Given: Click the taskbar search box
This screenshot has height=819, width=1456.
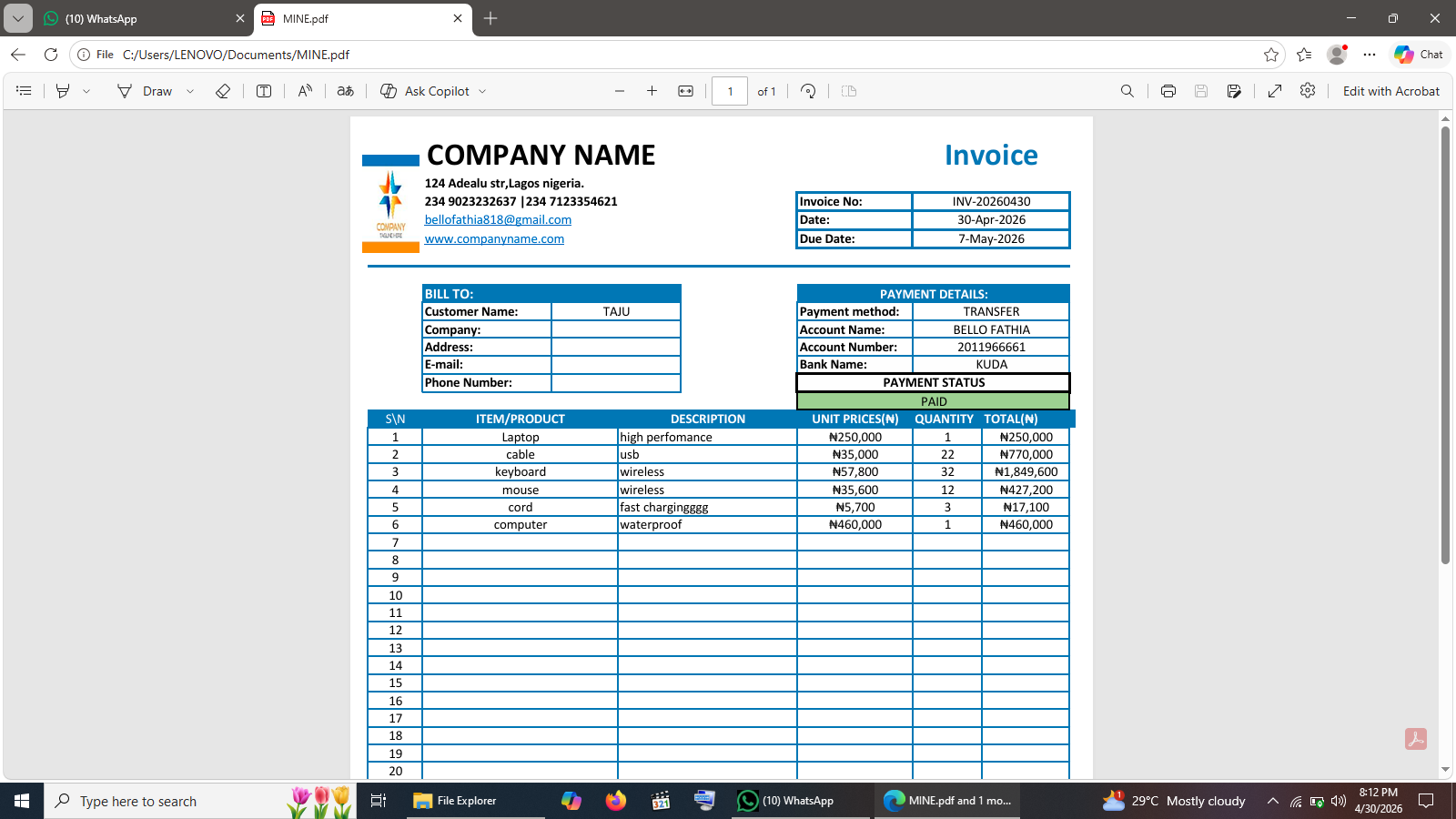Looking at the screenshot, I should [x=200, y=801].
